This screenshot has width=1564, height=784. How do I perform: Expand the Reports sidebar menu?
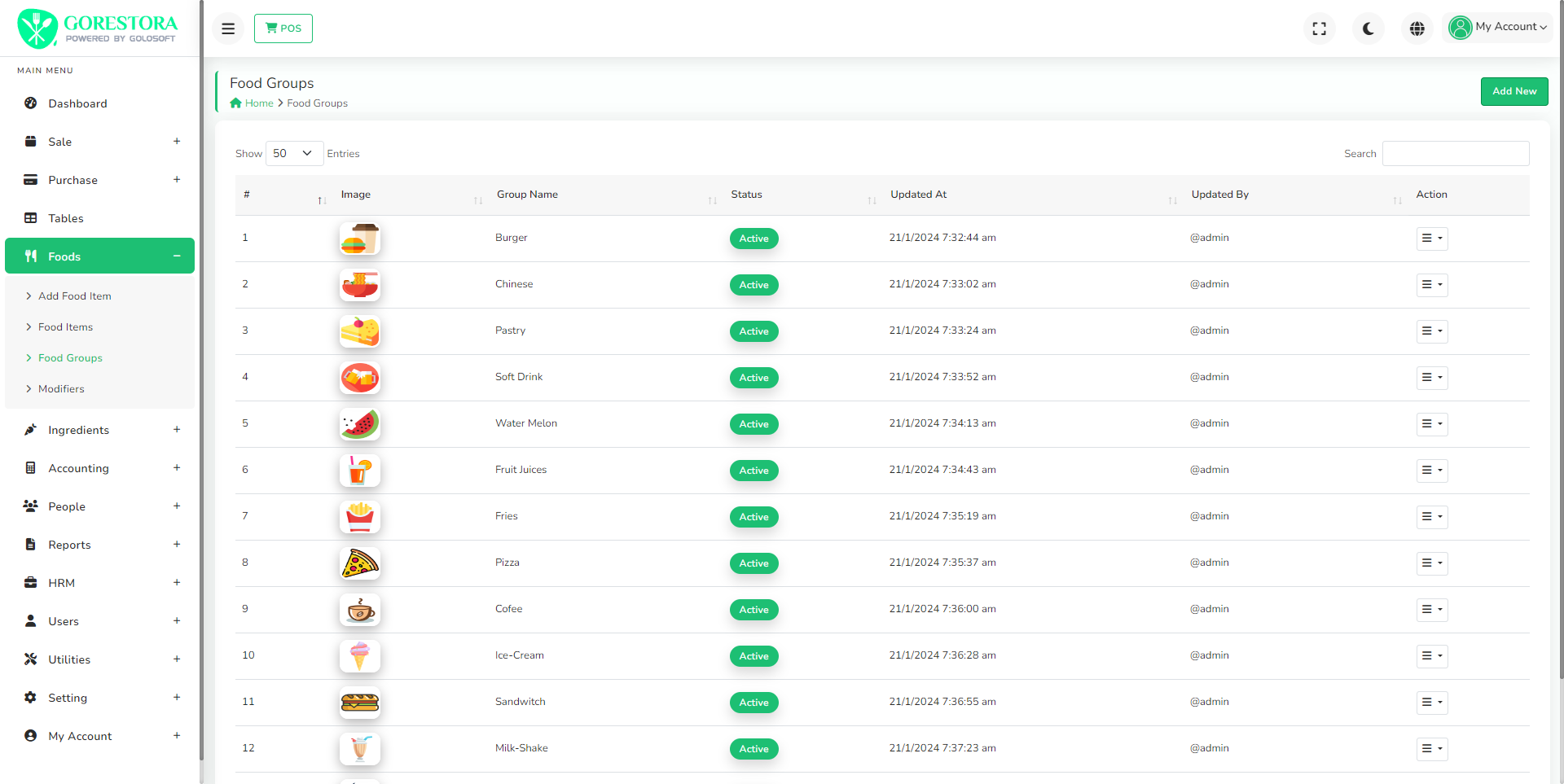99,545
